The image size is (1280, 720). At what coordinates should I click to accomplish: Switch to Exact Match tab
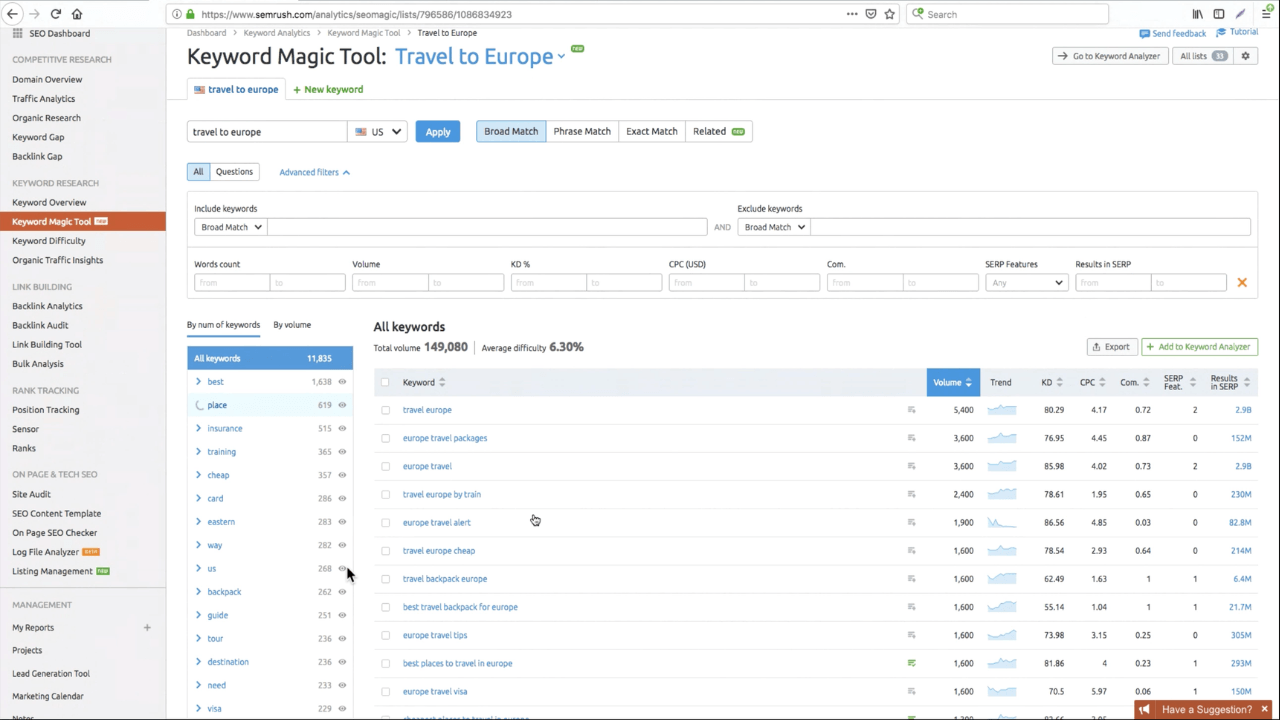(x=651, y=131)
